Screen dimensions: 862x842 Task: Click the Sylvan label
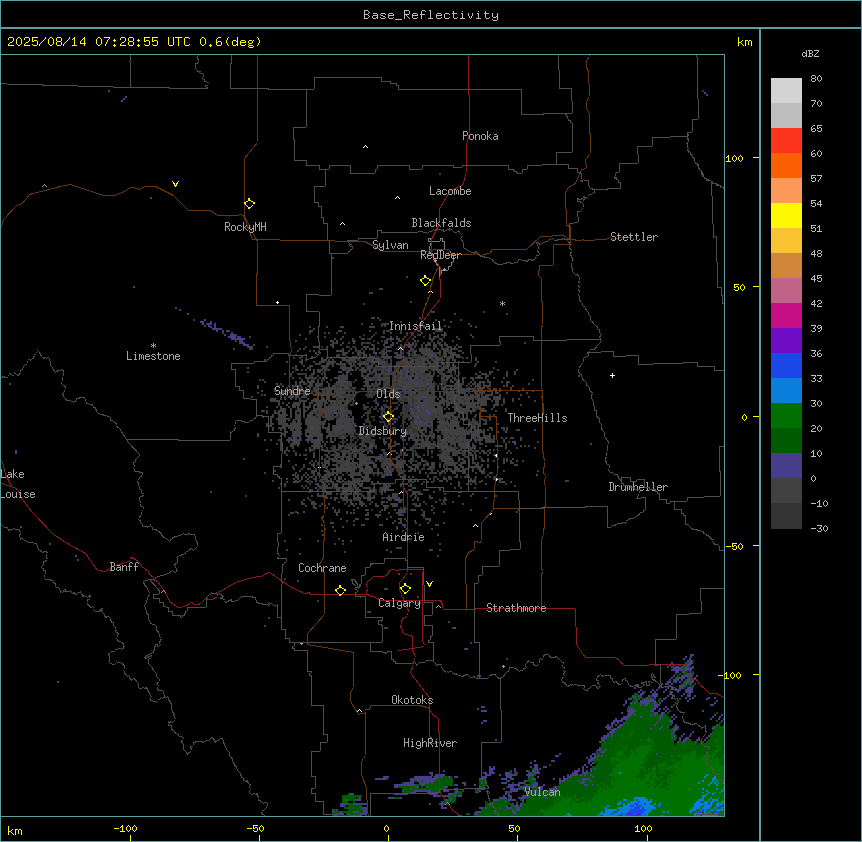tap(390, 245)
